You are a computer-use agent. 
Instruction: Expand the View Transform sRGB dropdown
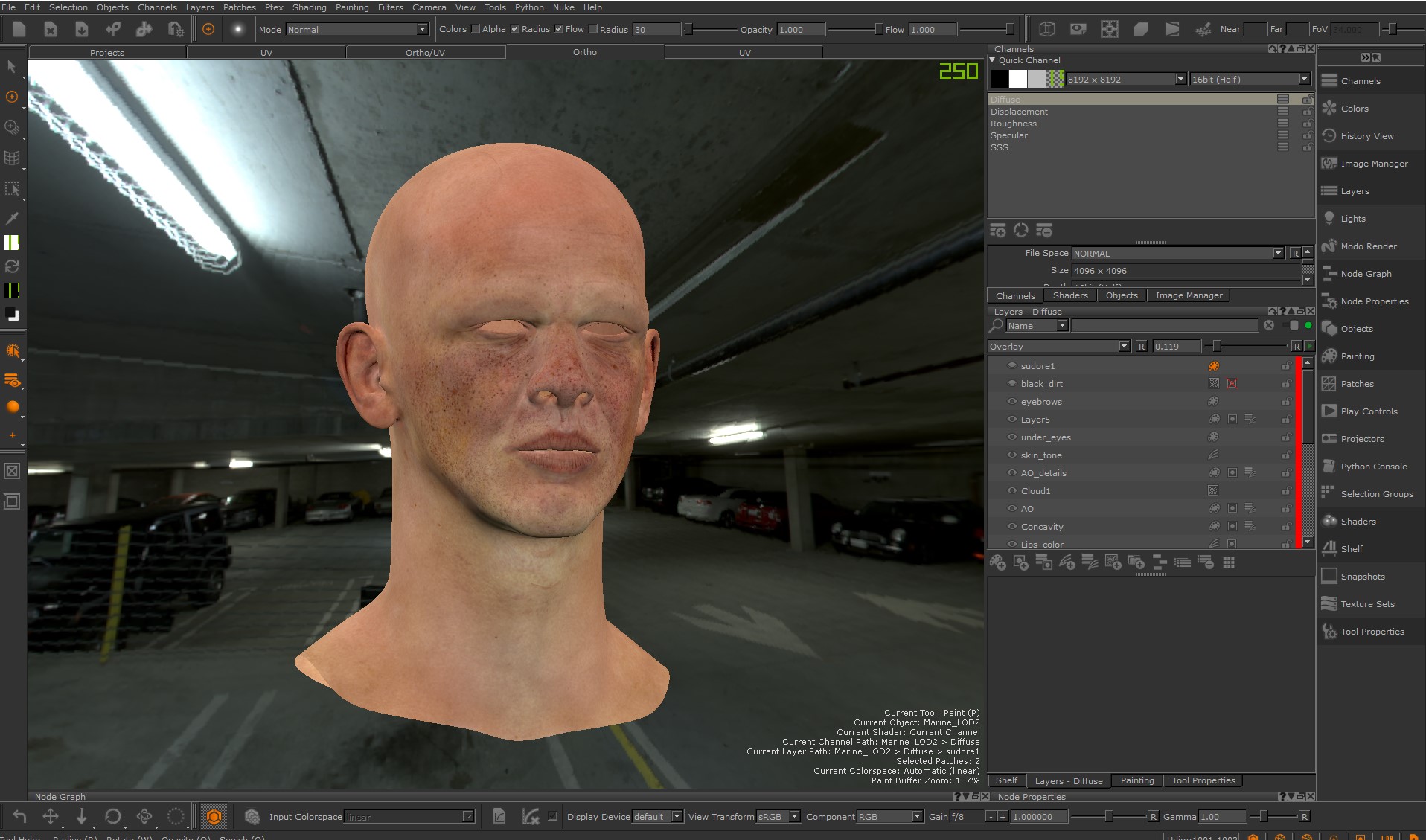tap(778, 817)
